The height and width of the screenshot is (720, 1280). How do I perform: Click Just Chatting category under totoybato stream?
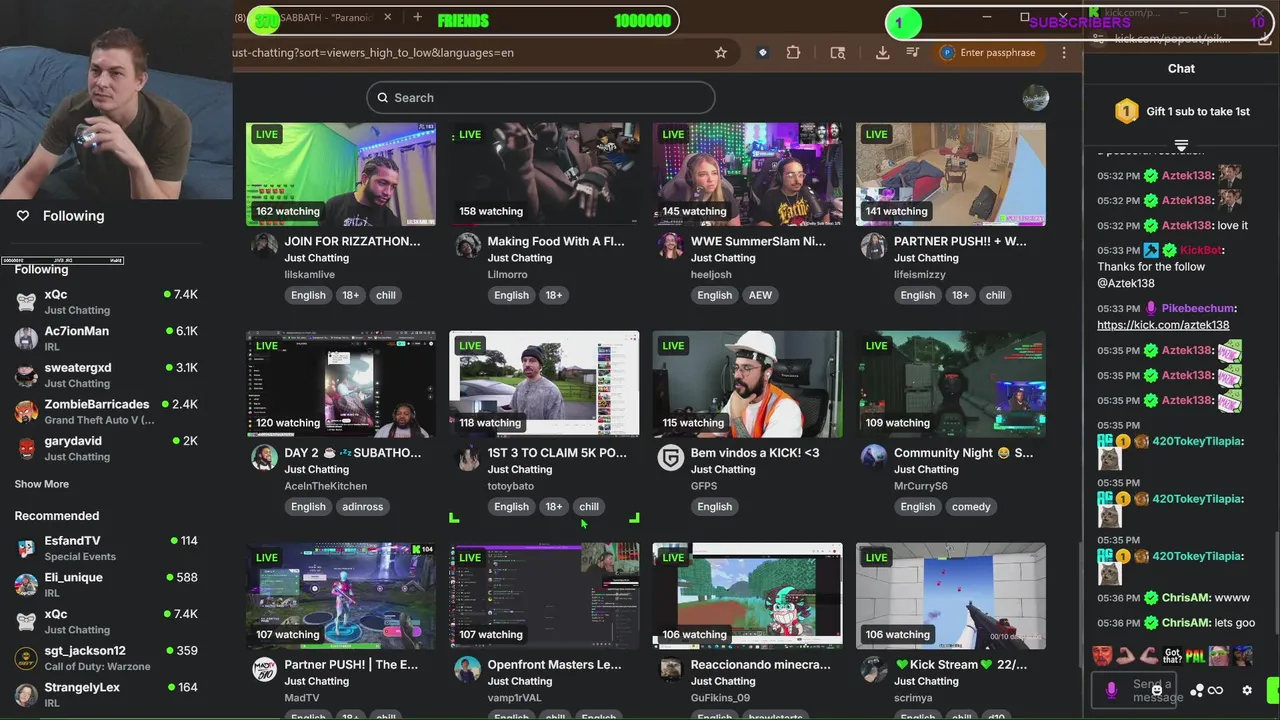tap(520, 470)
